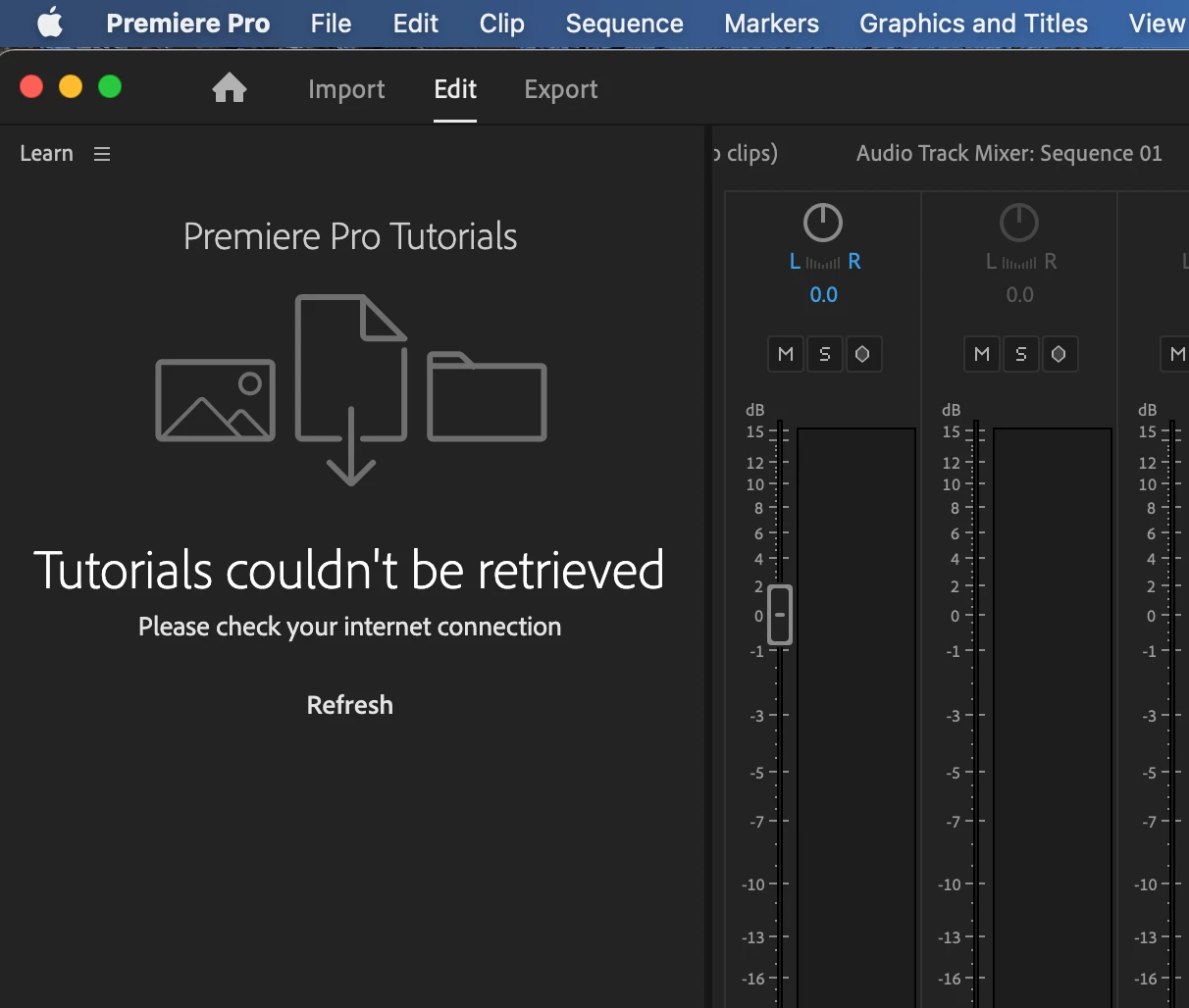Open the Apple menu
The width and height of the screenshot is (1189, 1008).
[x=50, y=23]
